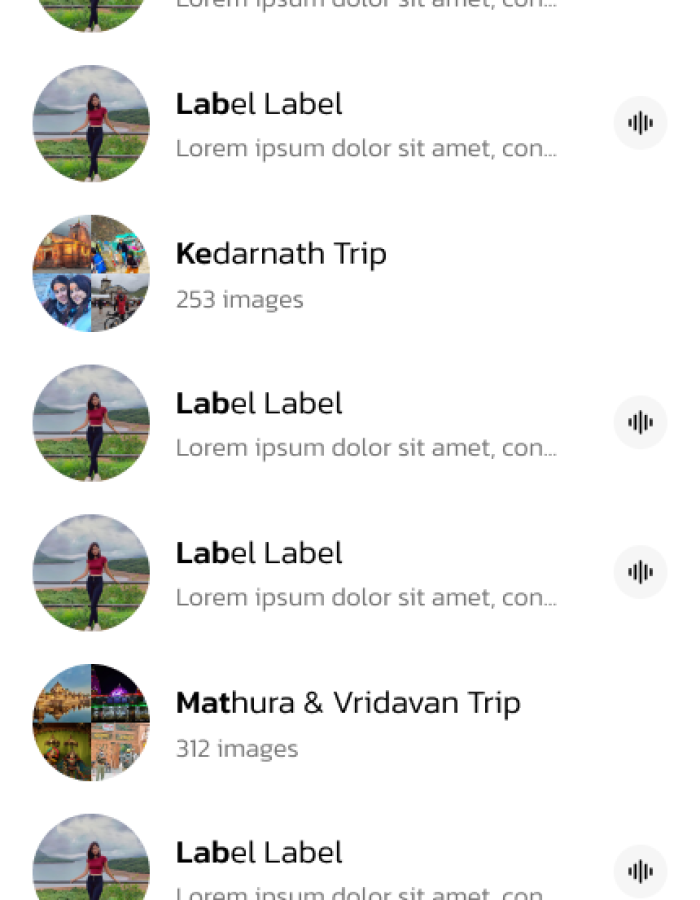Image resolution: width=700 pixels, height=900 pixels.
Task: Open the Kedarnath Trip album
Action: coord(281,254)
